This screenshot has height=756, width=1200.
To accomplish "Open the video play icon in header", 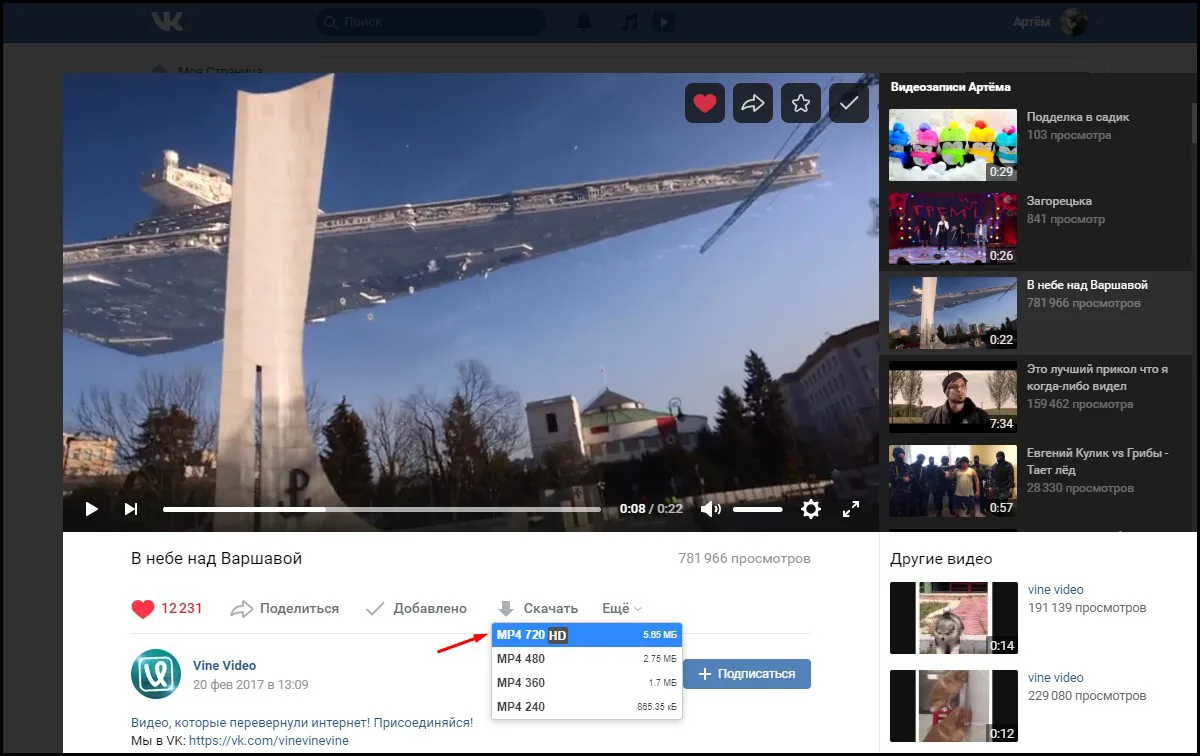I will [664, 22].
